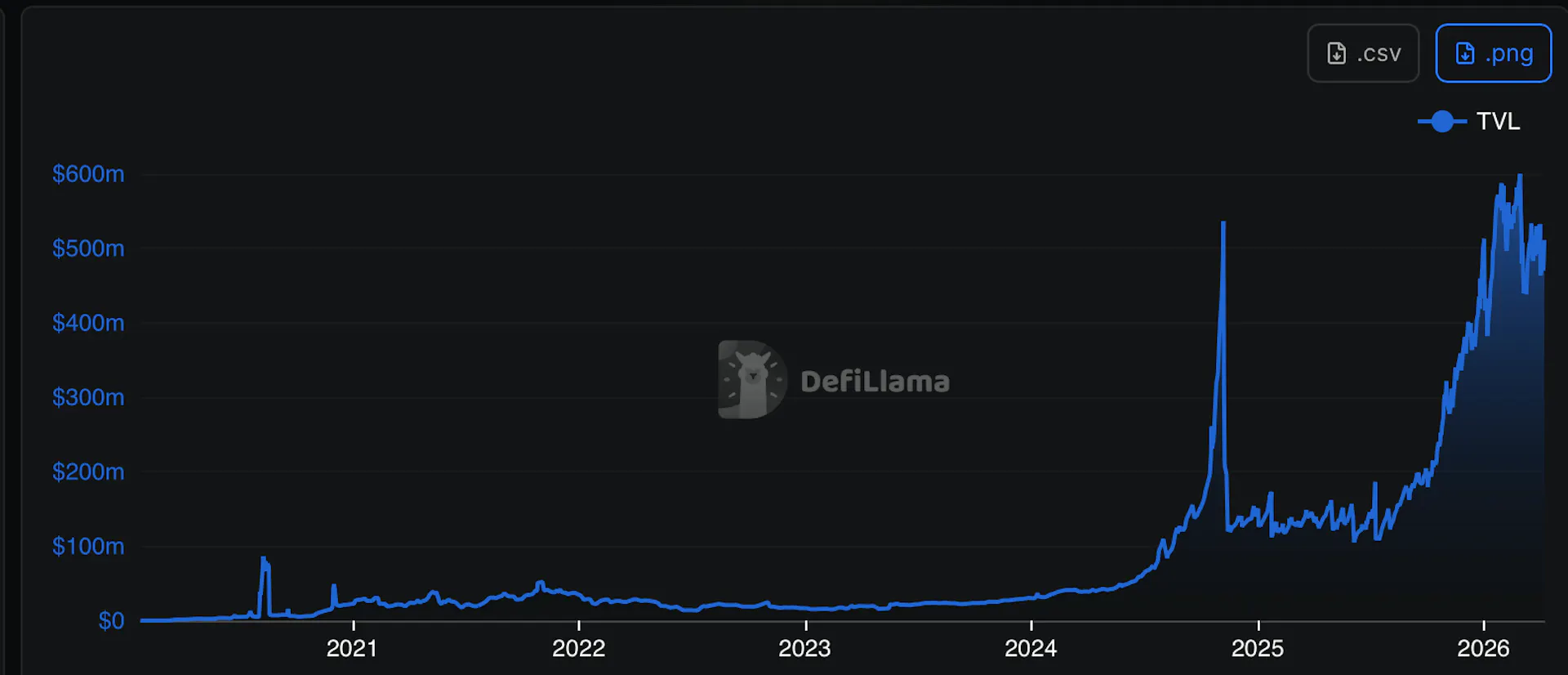Click the $0 y-axis label
Screen dimensions: 1568x675
(111, 621)
